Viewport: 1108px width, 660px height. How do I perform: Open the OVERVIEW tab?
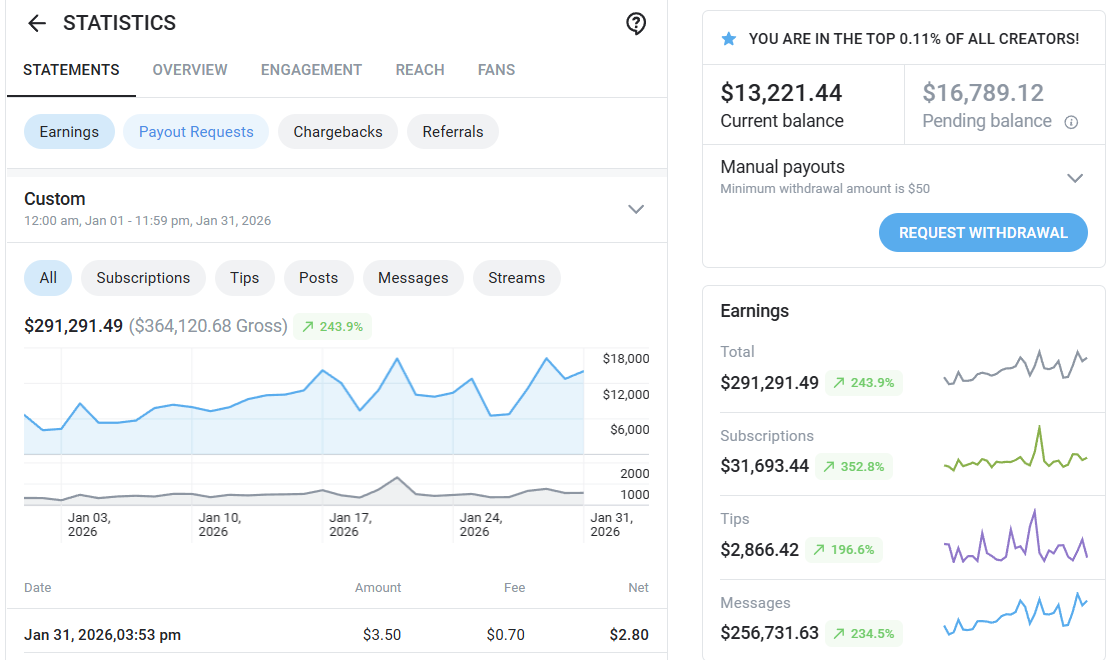pos(190,70)
